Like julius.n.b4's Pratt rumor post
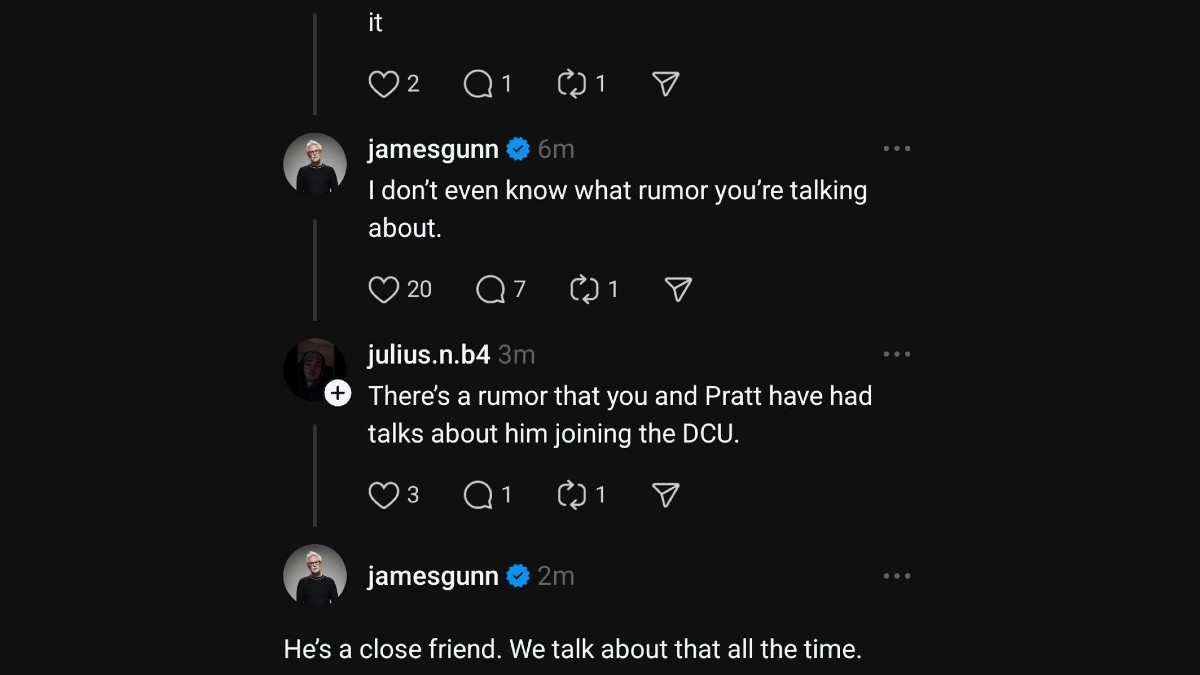This screenshot has height=675, width=1200. tap(384, 495)
